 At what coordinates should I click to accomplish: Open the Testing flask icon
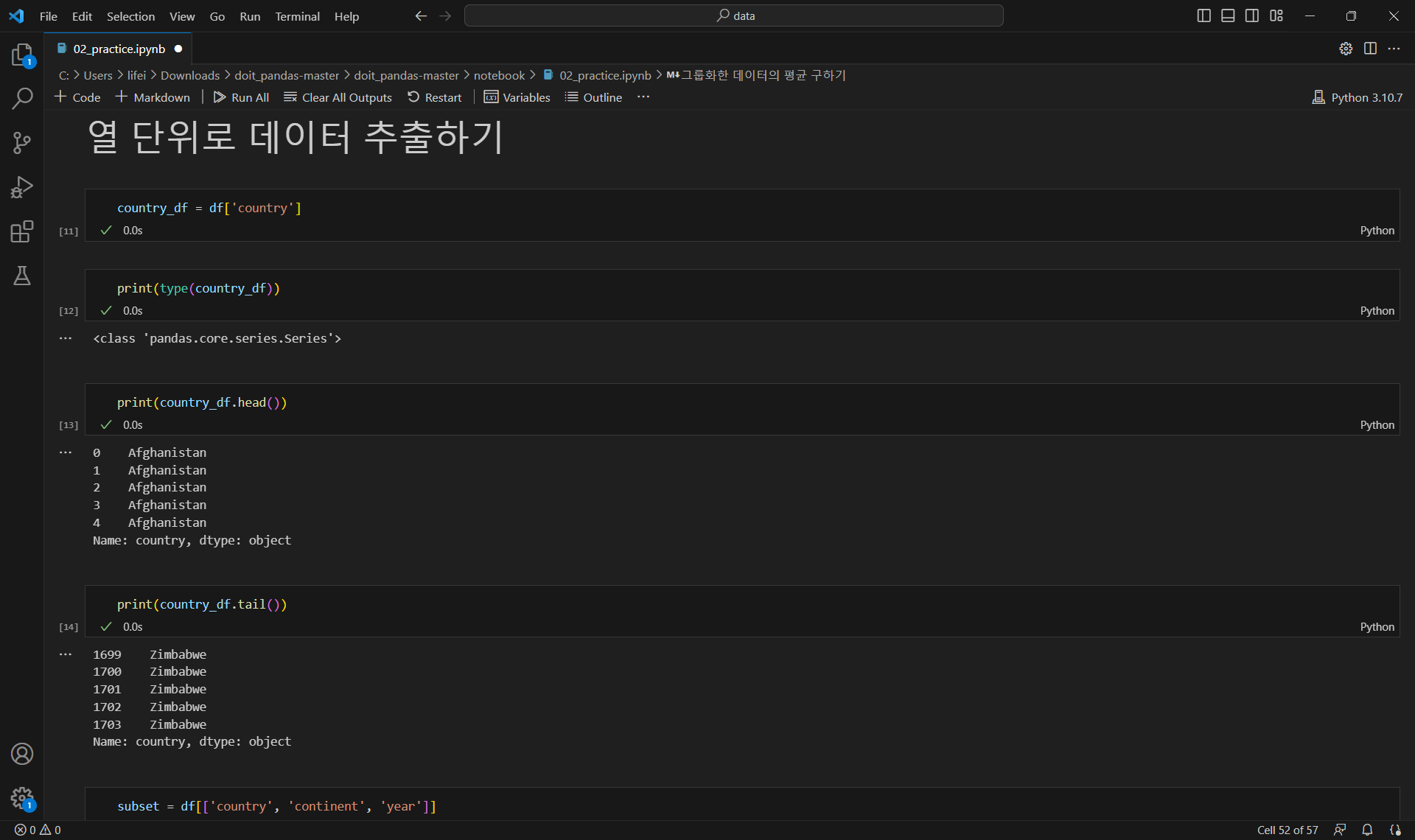[22, 276]
